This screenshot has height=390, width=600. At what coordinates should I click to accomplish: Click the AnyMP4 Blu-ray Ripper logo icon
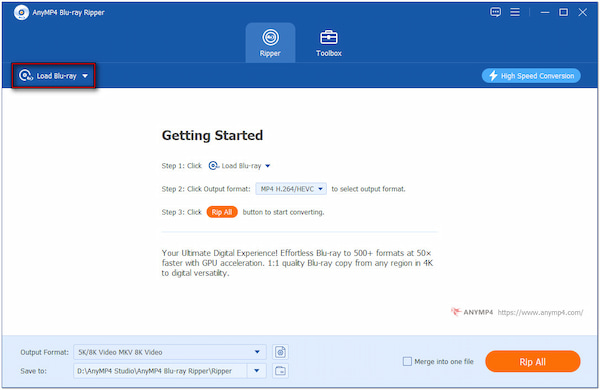[x=21, y=13]
